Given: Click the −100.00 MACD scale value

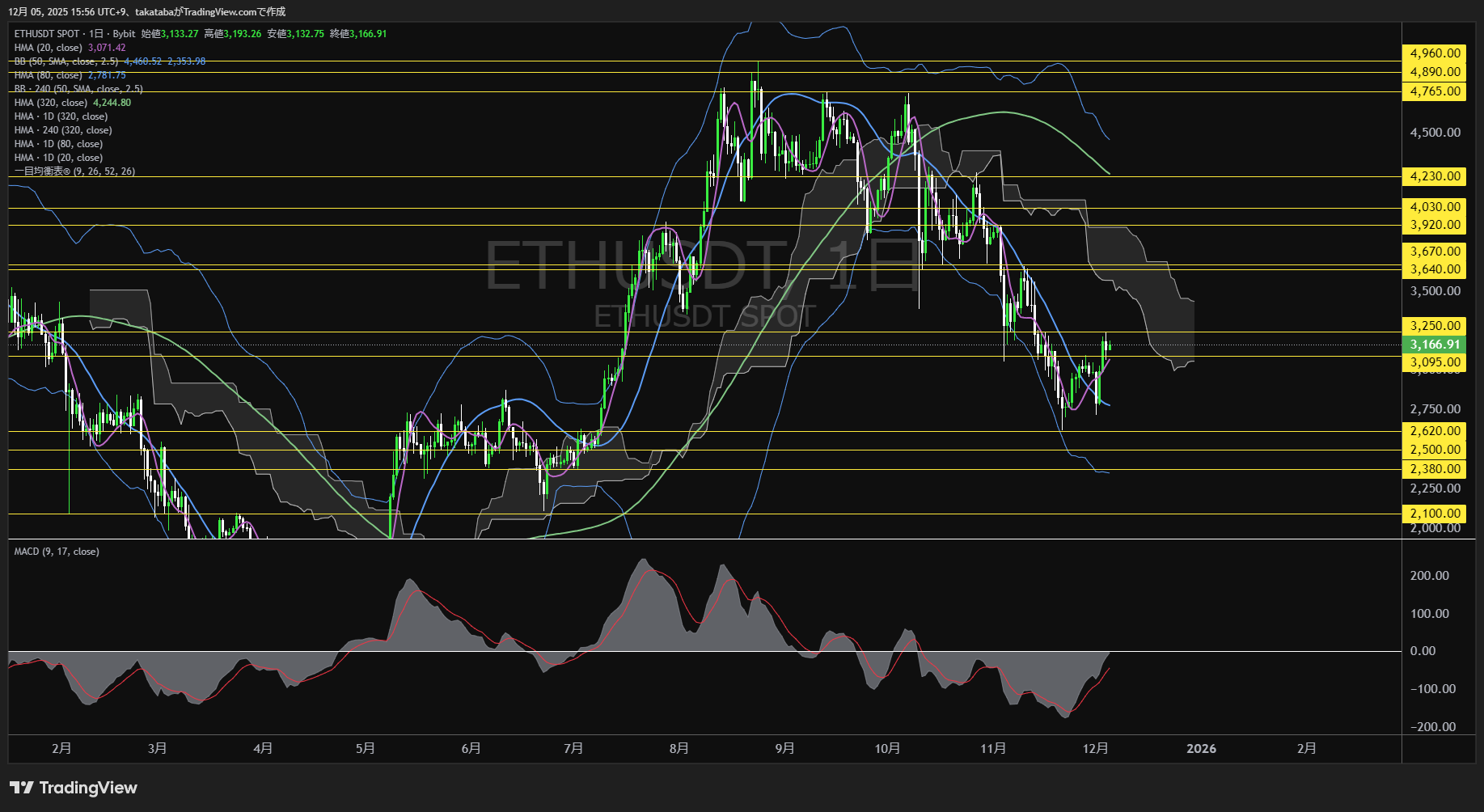Looking at the screenshot, I should 1432,689.
